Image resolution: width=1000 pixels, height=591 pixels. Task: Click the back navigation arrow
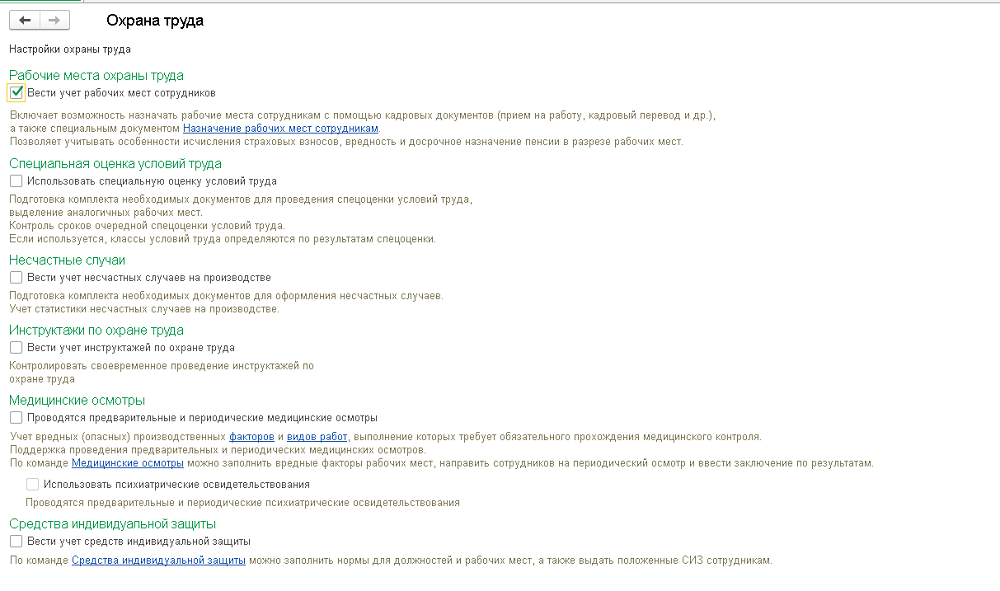25,20
